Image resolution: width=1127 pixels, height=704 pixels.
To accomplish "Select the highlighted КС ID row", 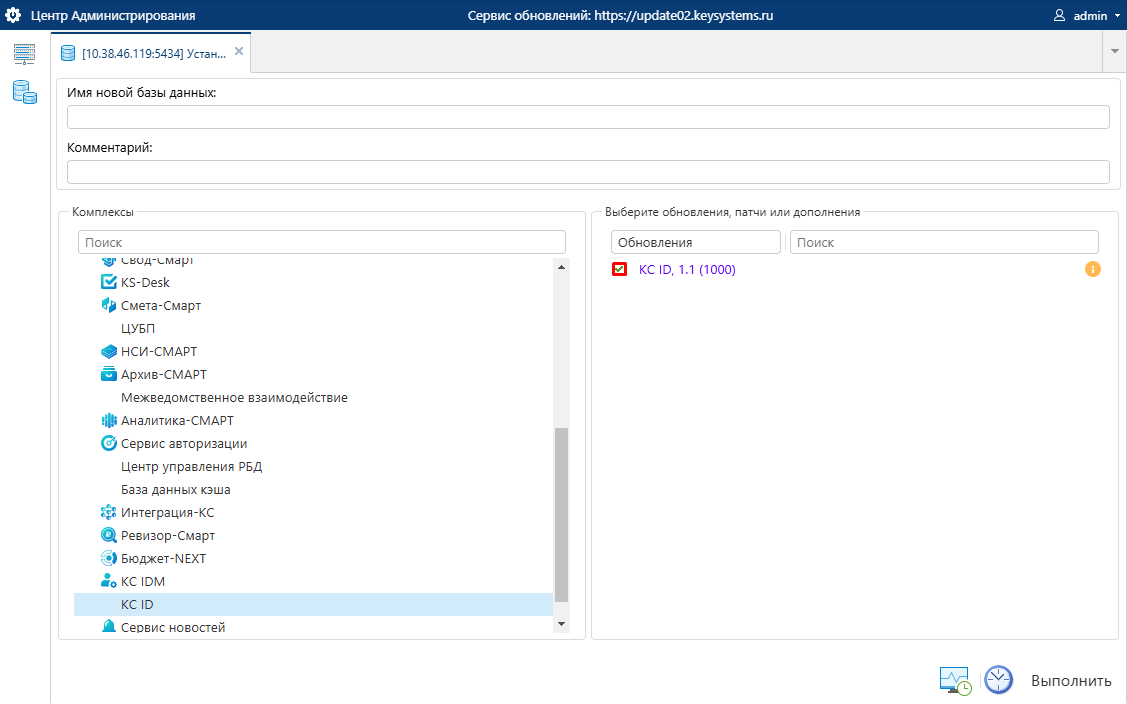I will point(313,605).
